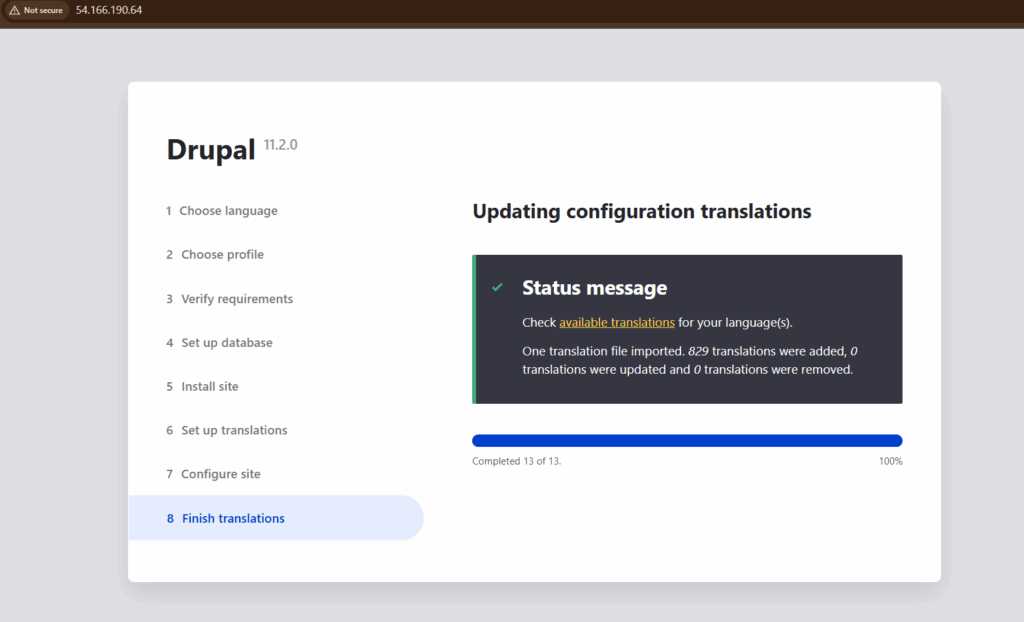1024x622 pixels.
Task: Click the 100% progress label
Action: [x=890, y=461]
